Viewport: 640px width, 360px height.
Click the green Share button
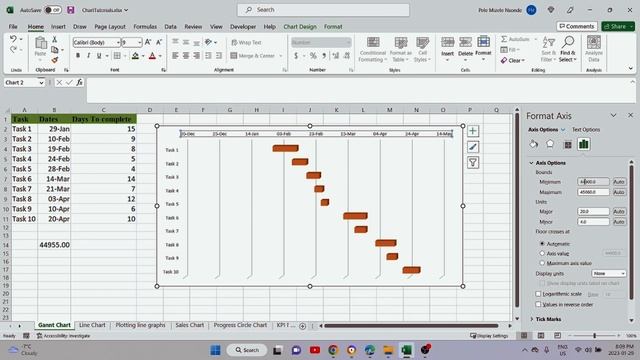(x=618, y=26)
